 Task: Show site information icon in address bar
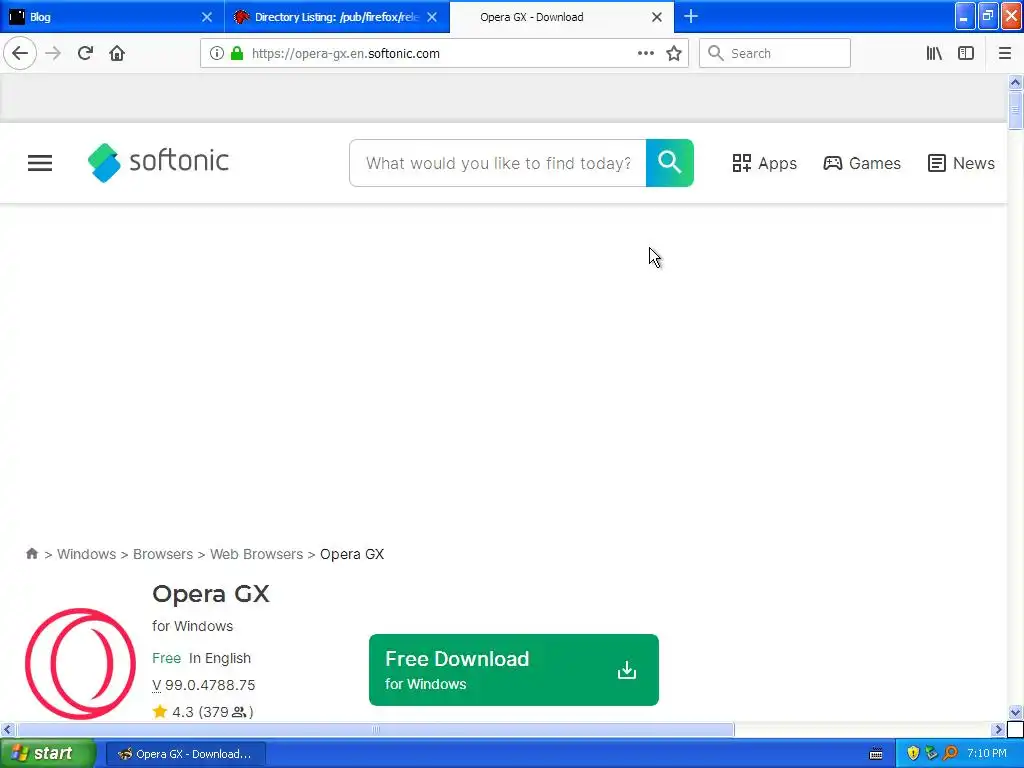(x=217, y=54)
